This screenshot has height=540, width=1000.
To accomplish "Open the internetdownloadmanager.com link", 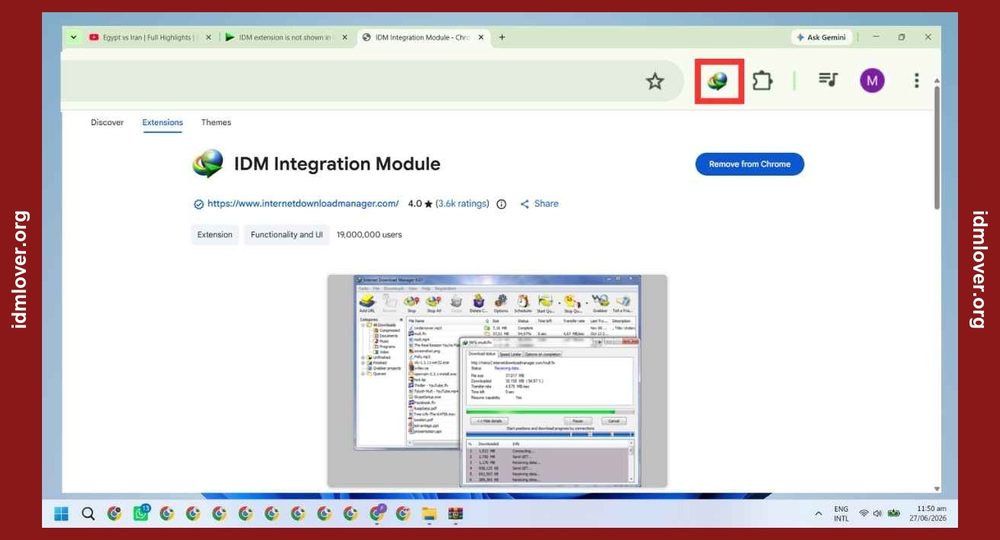I will [303, 203].
